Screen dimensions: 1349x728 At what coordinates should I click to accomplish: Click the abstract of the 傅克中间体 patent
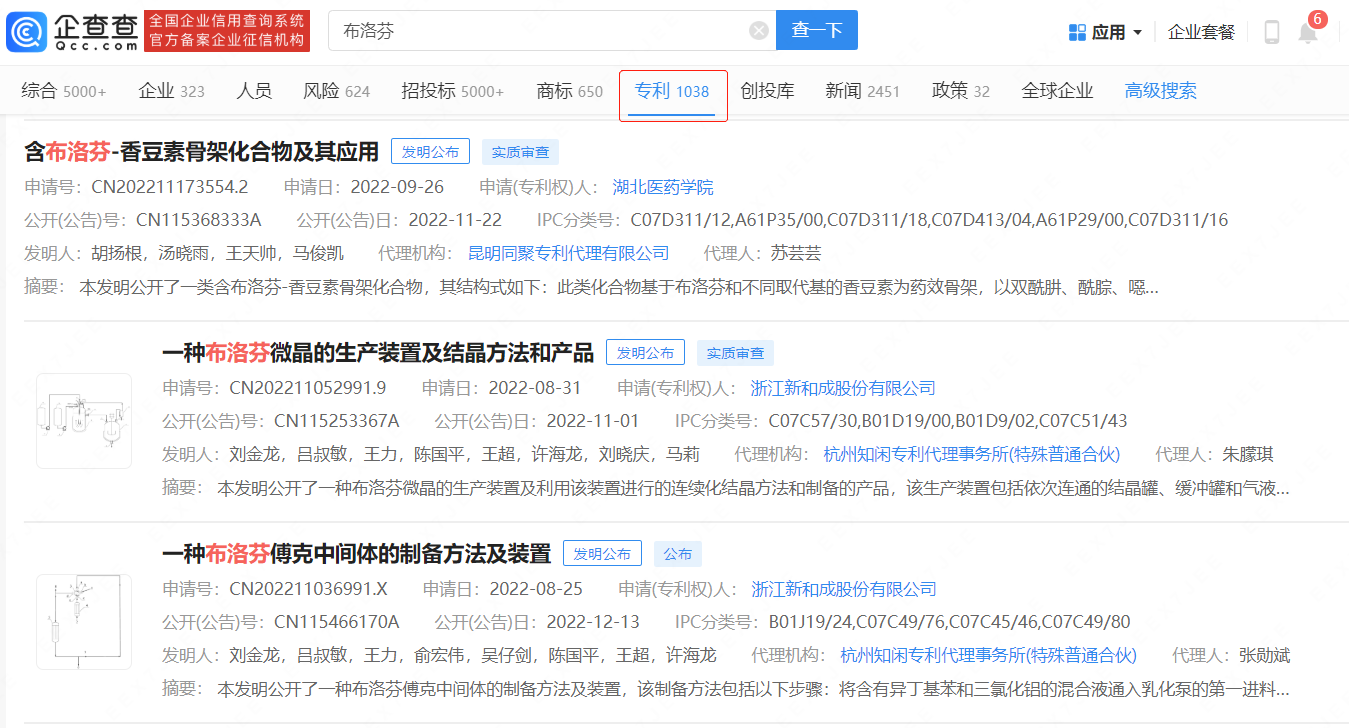pyautogui.click(x=753, y=689)
